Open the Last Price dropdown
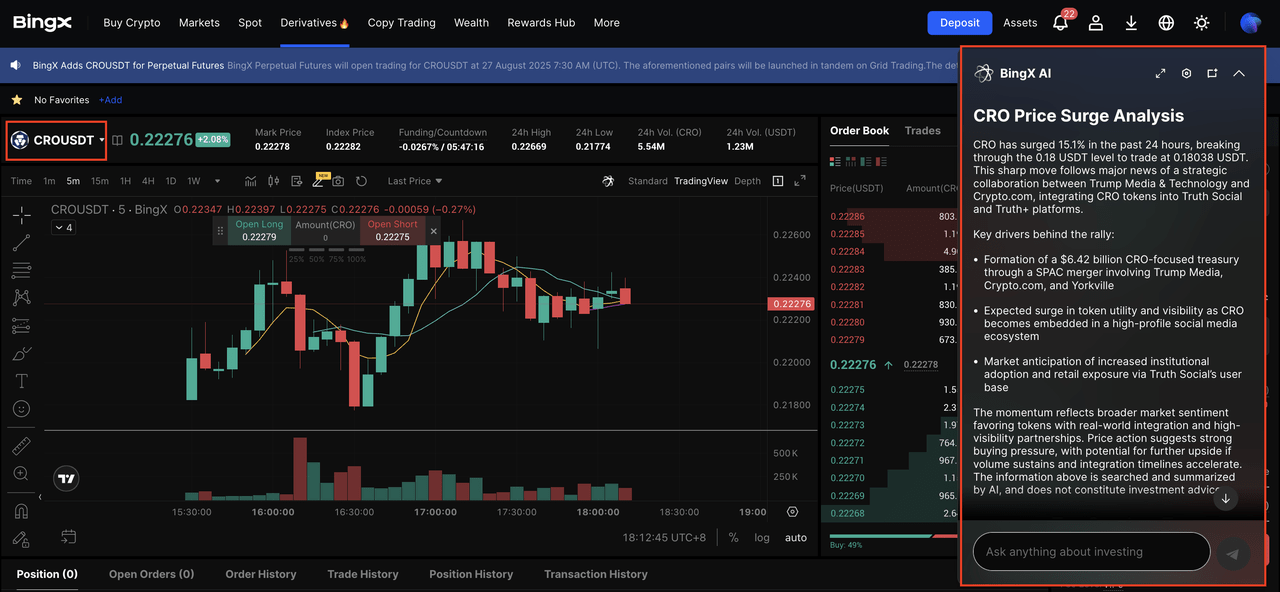The width and height of the screenshot is (1280, 592). (x=415, y=181)
